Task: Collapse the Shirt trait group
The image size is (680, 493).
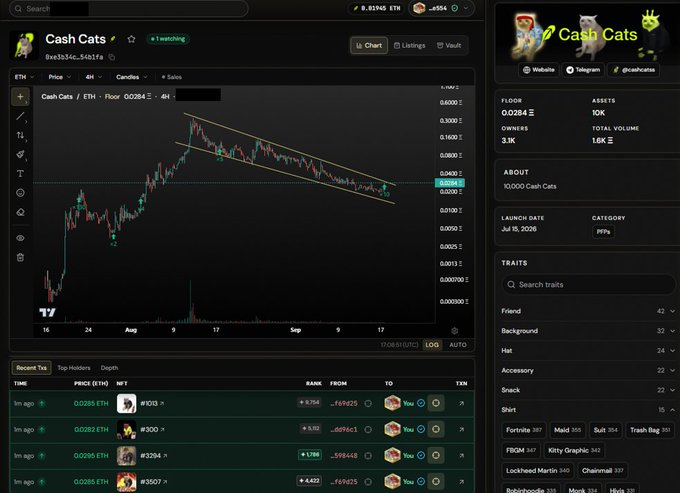Action: 588,410
